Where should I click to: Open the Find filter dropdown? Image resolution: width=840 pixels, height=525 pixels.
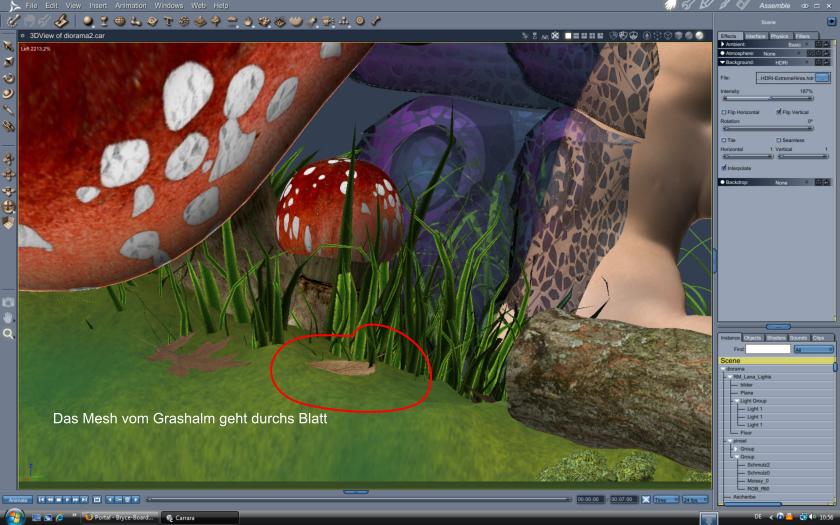pyautogui.click(x=813, y=349)
